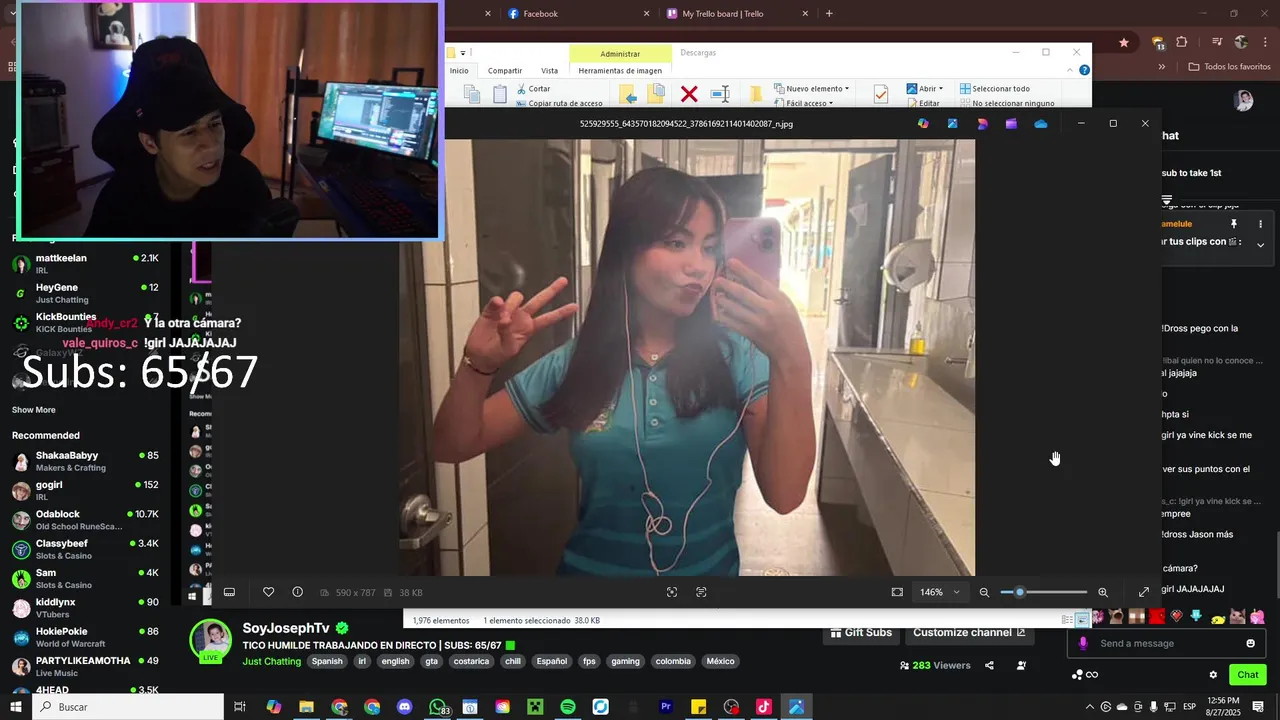Click the green Chat send button

[x=1247, y=674]
